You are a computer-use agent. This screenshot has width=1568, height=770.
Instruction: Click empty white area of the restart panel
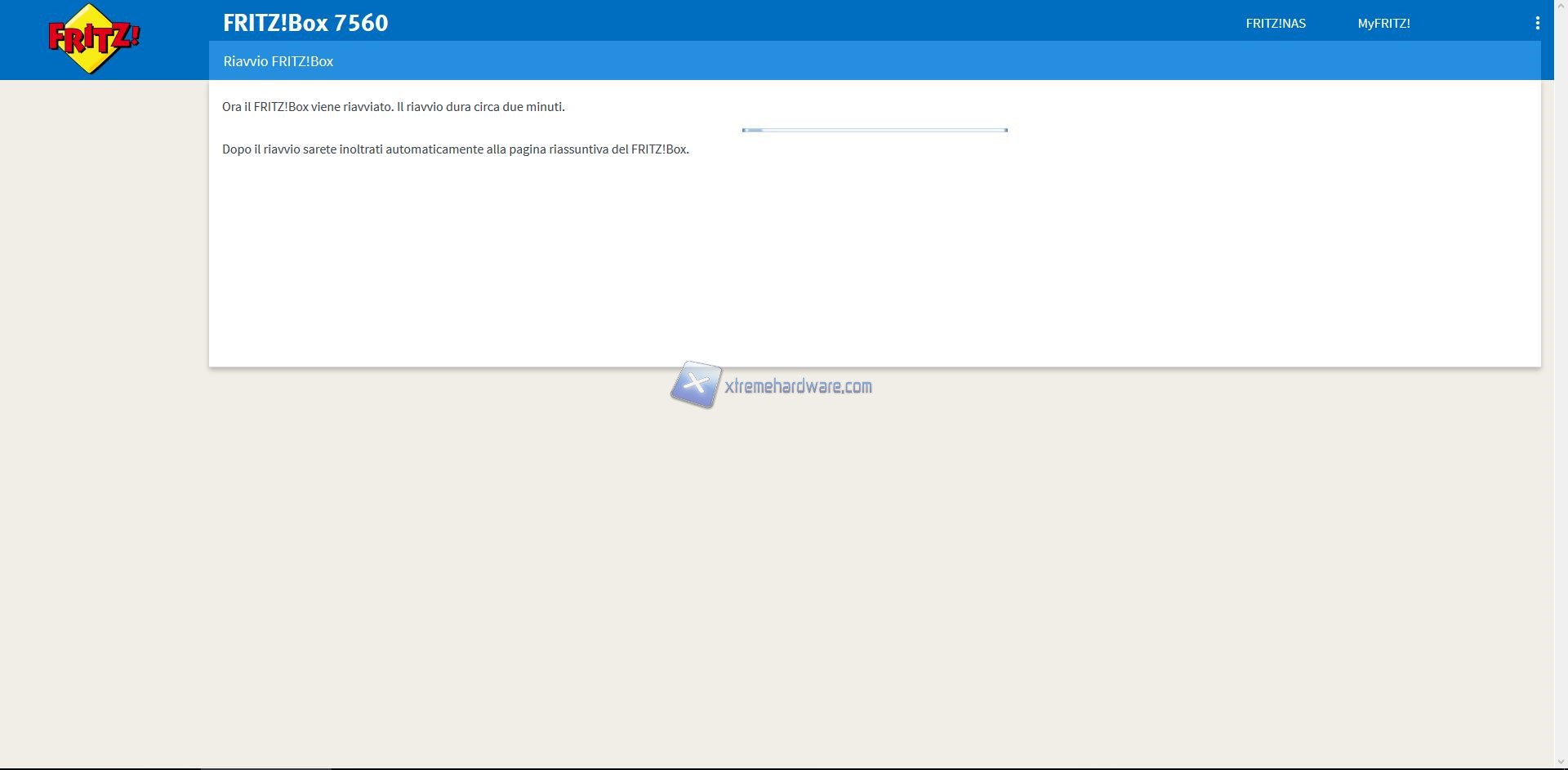tap(874, 269)
